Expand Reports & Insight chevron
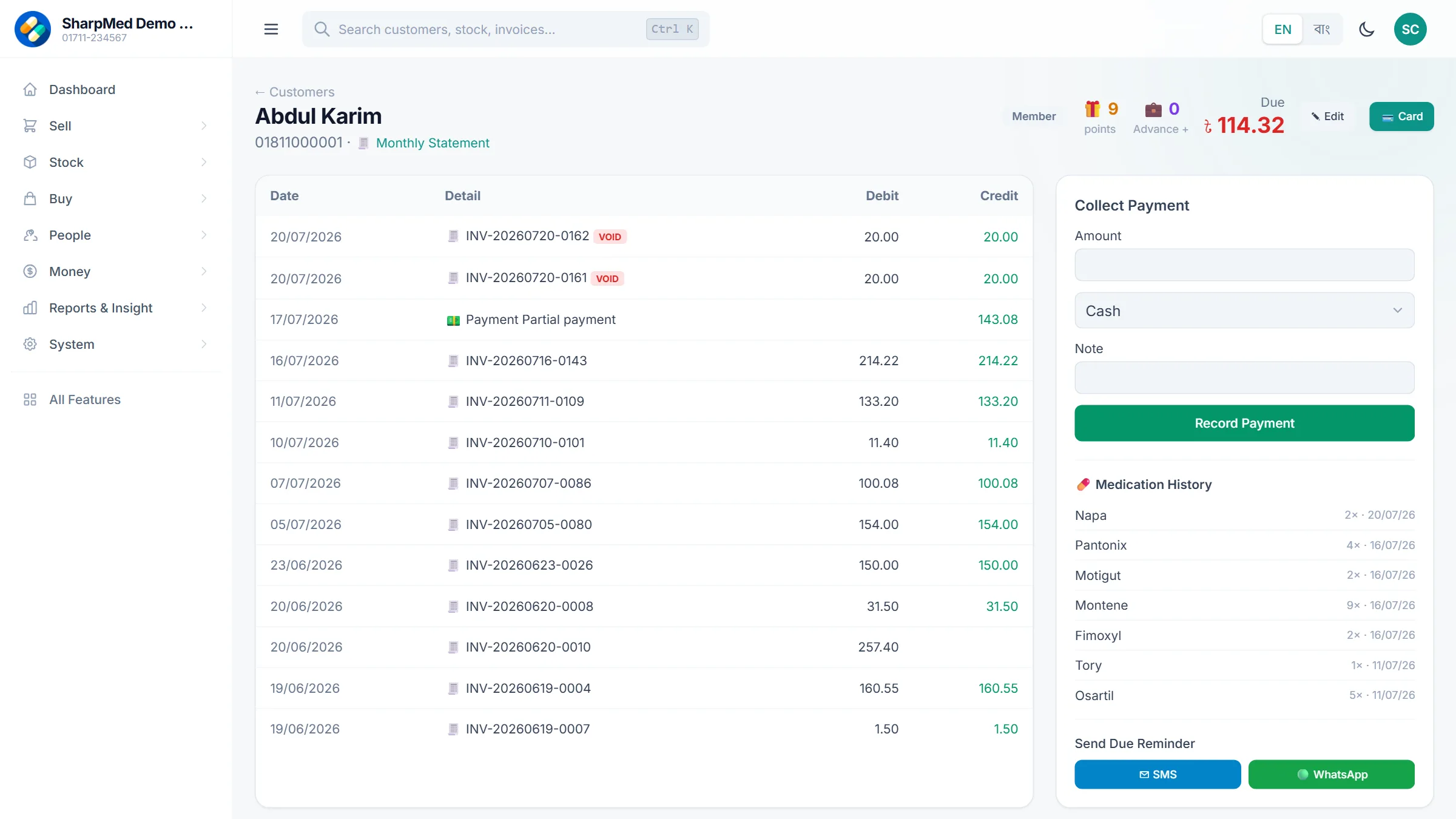Screen dimensions: 1456x819 click(x=204, y=308)
